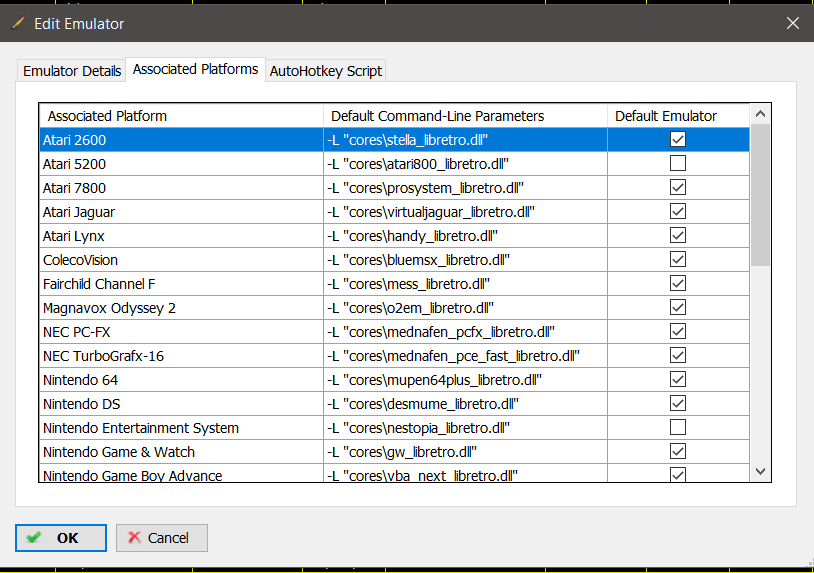Toggle Default Emulator checkbox for Atari 7800
Screen dimensions: 814x573
[678, 187]
